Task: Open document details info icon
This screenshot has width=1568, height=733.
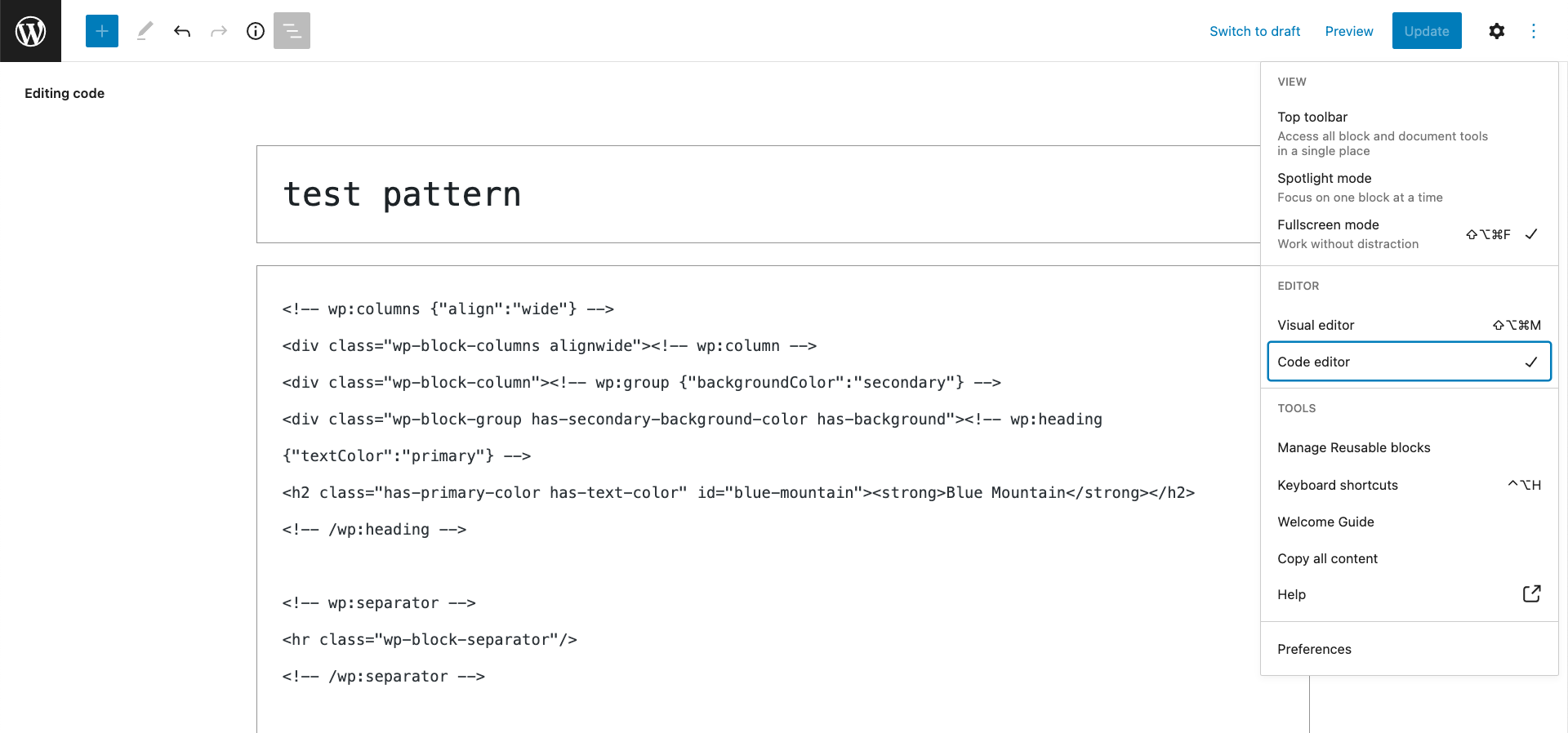Action: [x=256, y=31]
